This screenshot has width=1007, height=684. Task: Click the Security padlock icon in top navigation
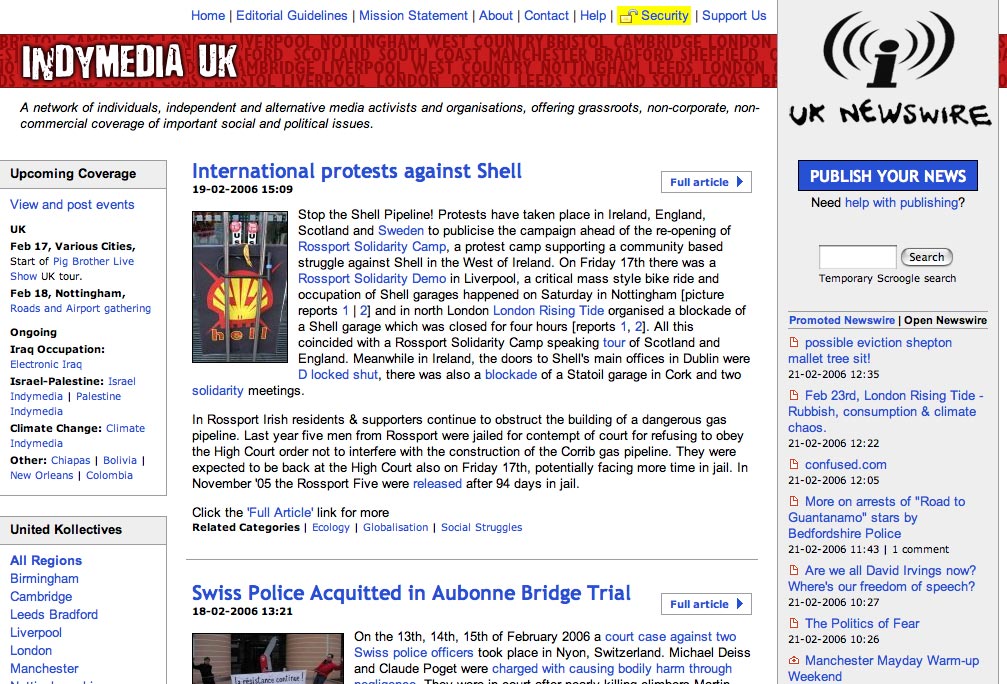point(629,16)
